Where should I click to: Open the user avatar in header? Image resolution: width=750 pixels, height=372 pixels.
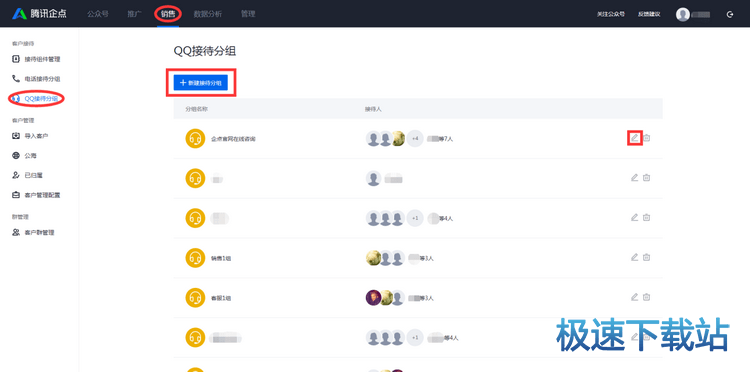tap(683, 14)
